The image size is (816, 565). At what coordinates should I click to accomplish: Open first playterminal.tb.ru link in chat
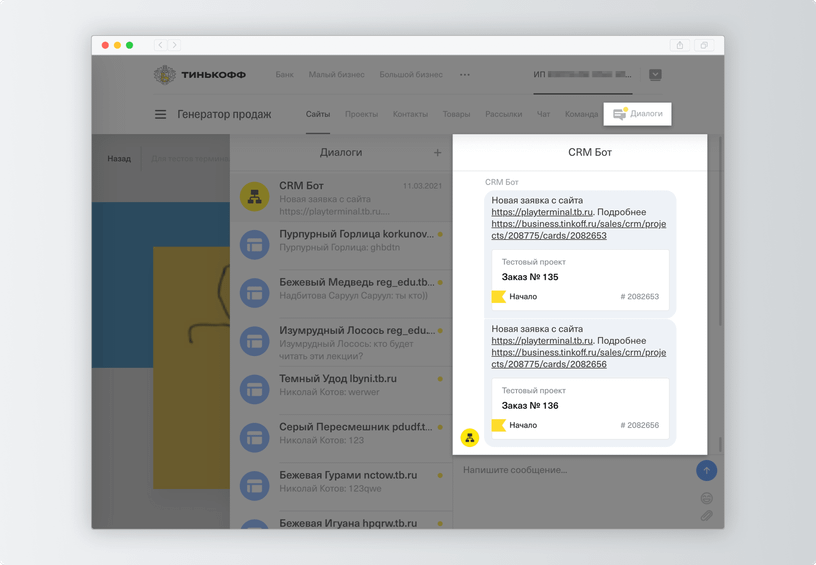(542, 212)
